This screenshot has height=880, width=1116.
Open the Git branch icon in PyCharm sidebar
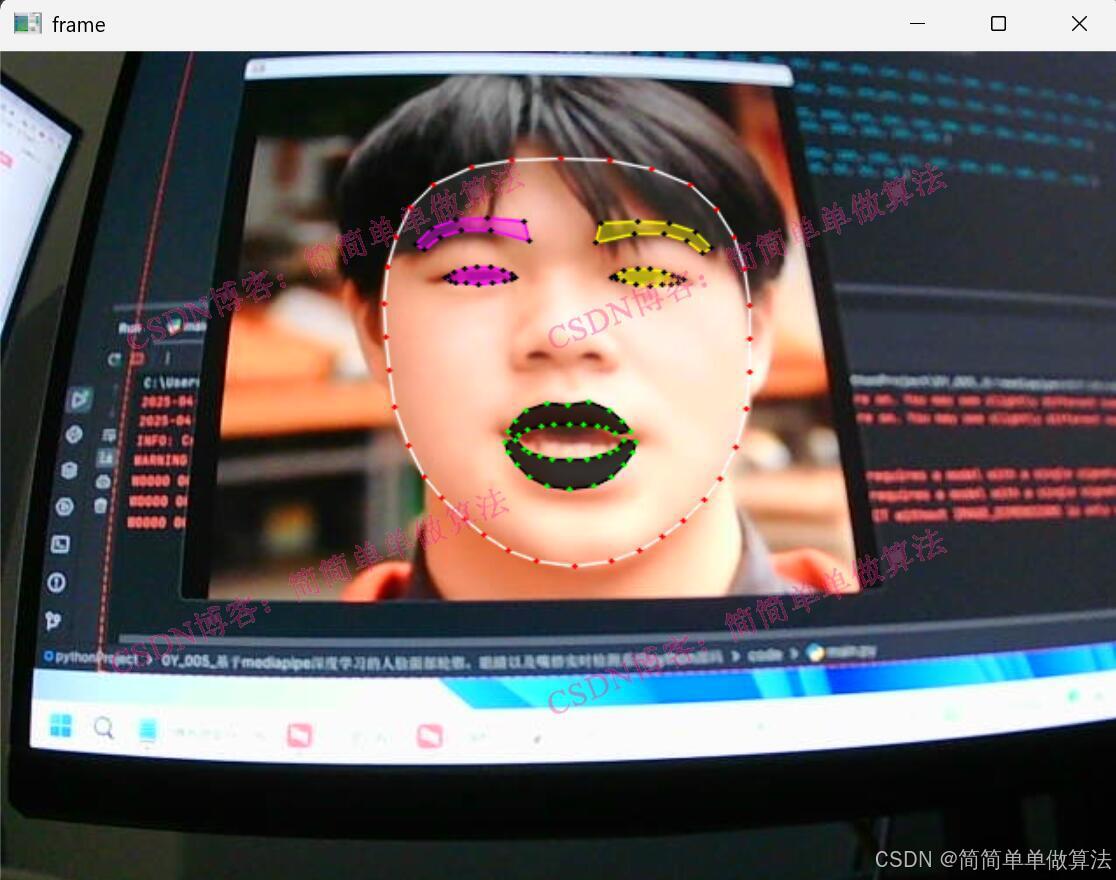(x=52, y=621)
